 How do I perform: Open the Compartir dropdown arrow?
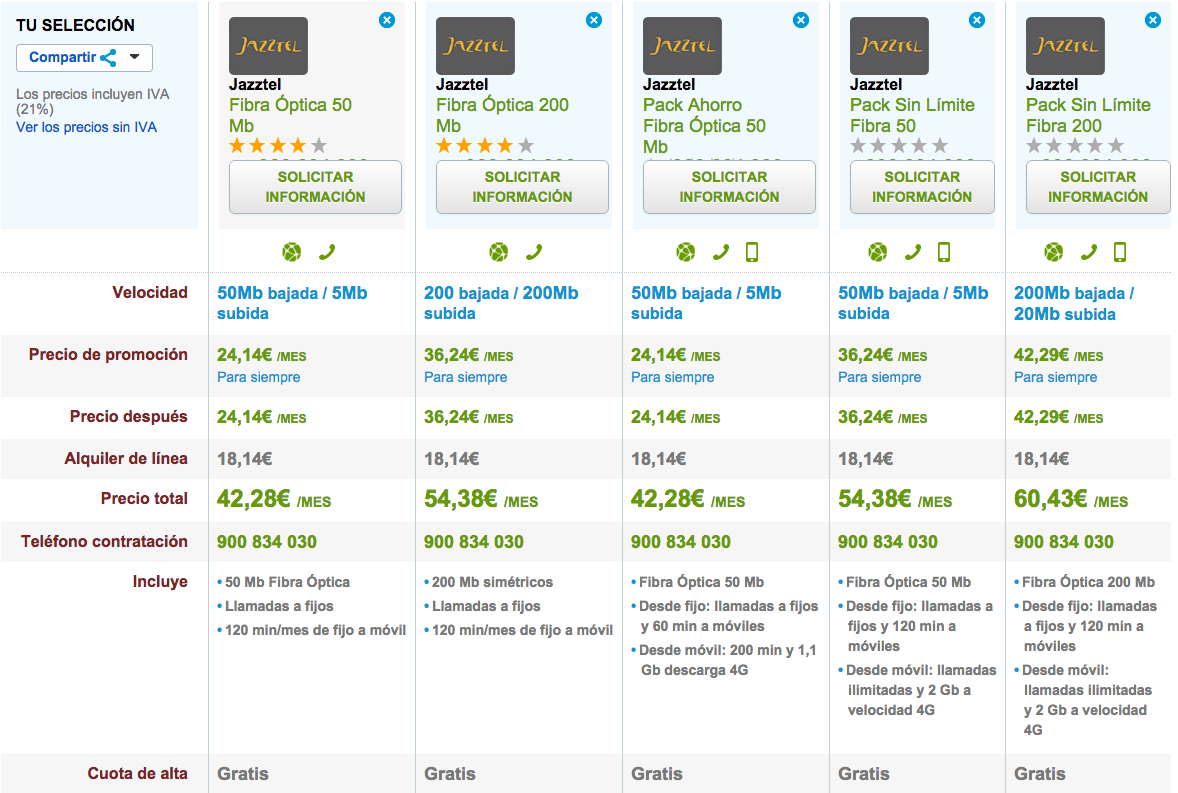tap(134, 57)
